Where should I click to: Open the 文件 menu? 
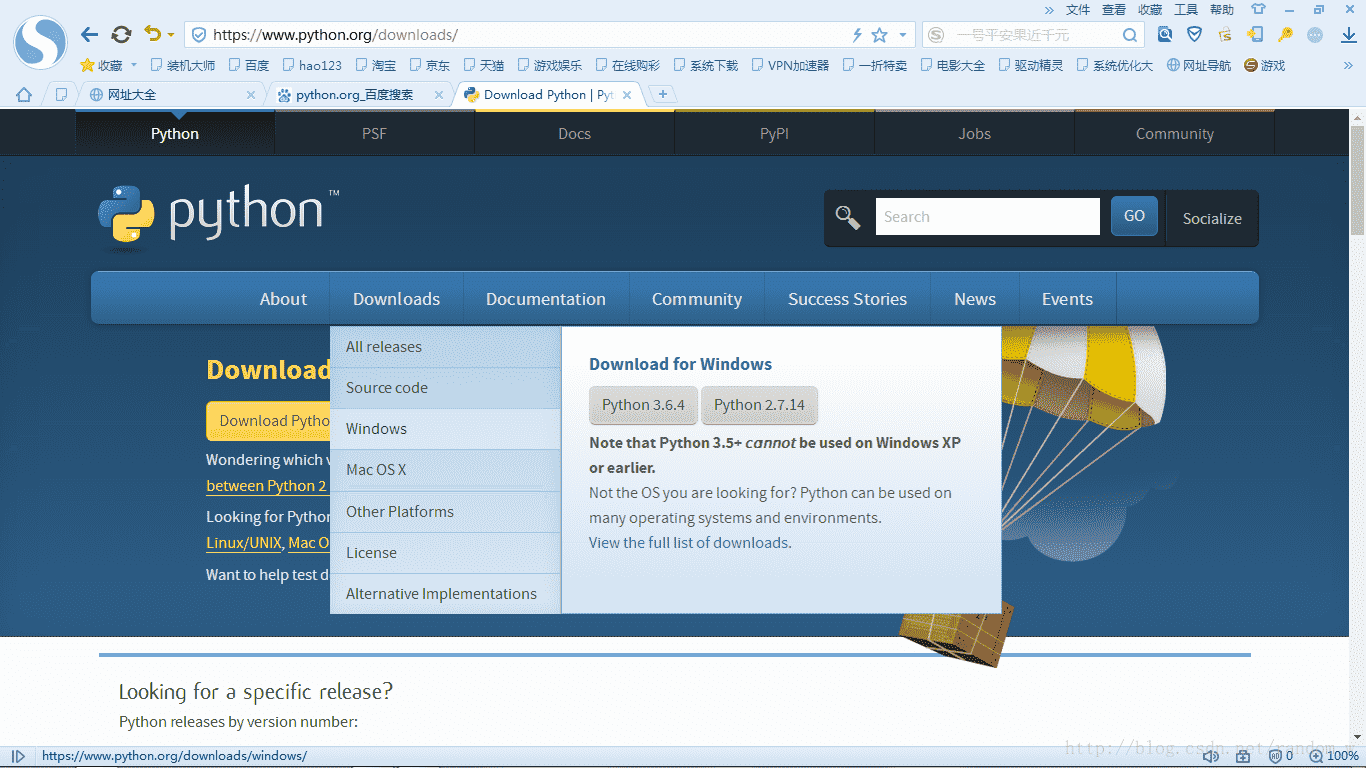pos(1078,9)
